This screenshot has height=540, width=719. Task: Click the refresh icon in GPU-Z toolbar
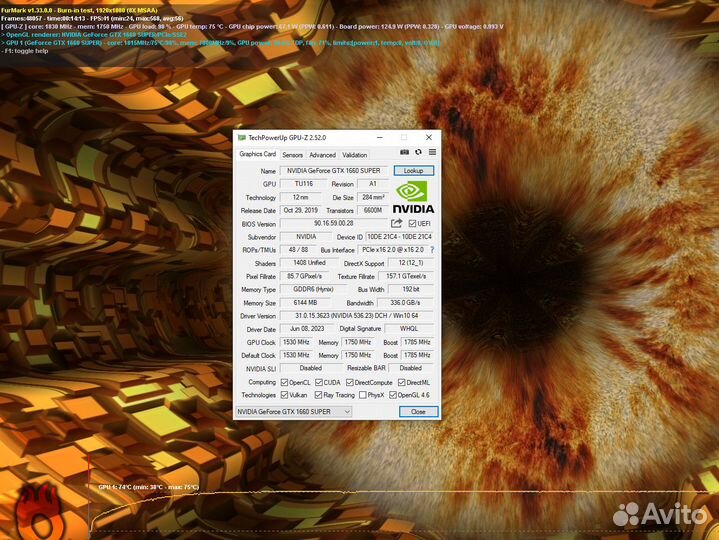point(418,152)
